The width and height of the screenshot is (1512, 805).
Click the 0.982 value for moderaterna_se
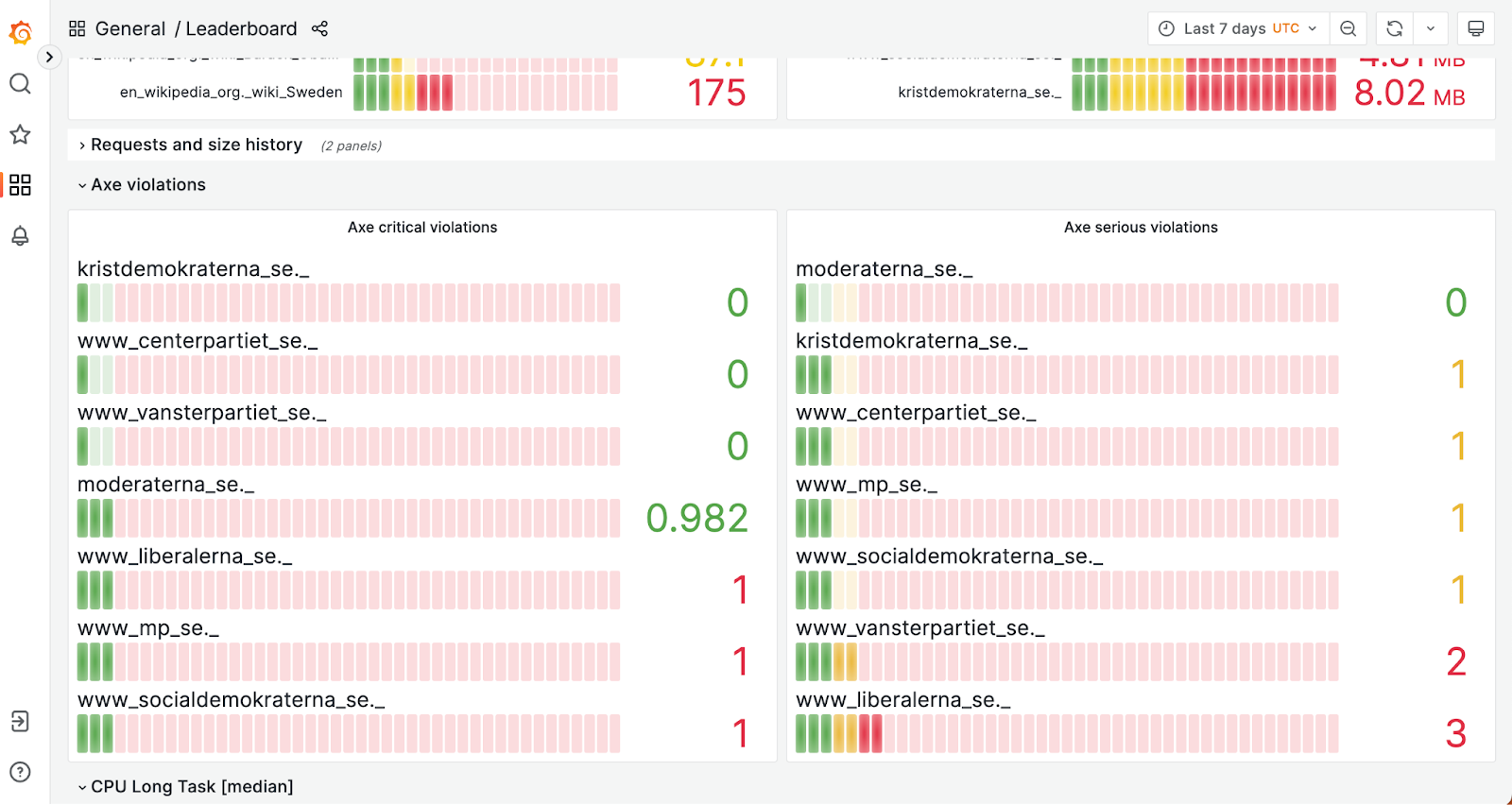697,518
